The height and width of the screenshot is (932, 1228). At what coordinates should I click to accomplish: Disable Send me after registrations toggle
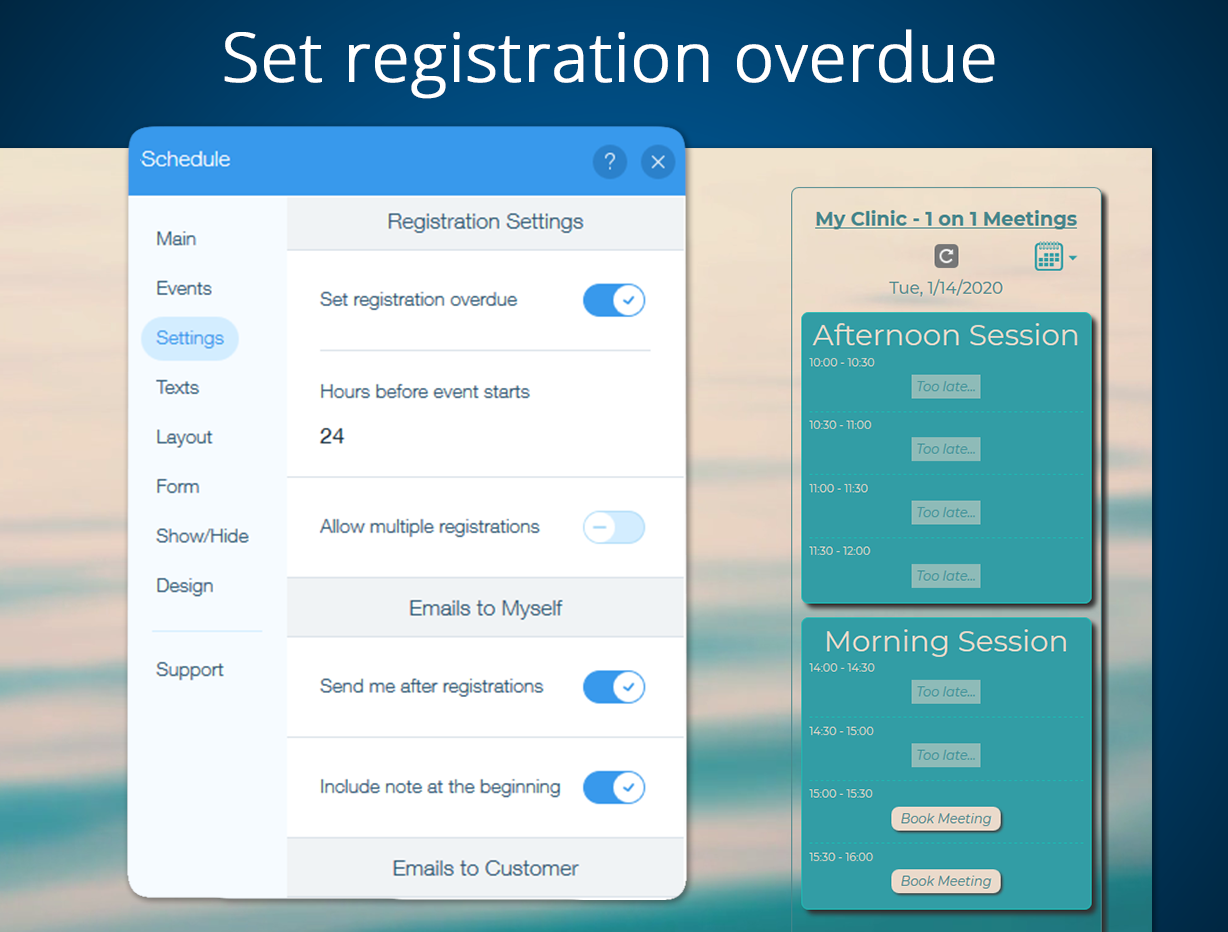point(614,687)
